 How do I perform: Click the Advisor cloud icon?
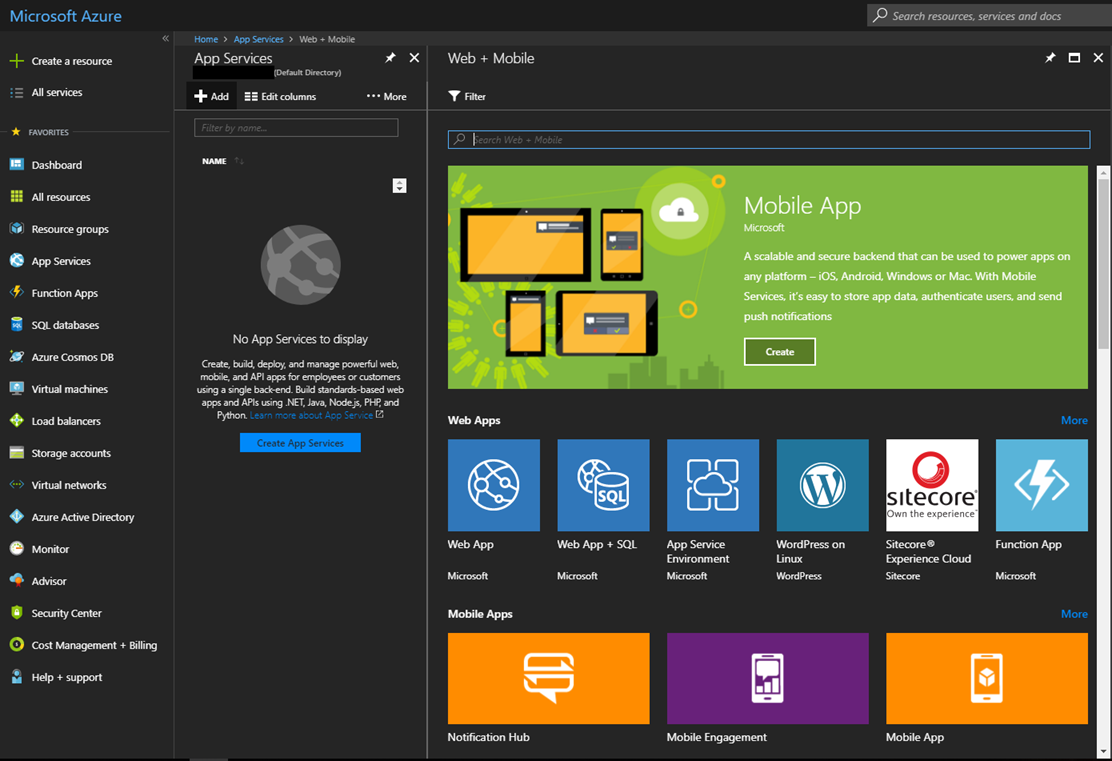[x=16, y=580]
